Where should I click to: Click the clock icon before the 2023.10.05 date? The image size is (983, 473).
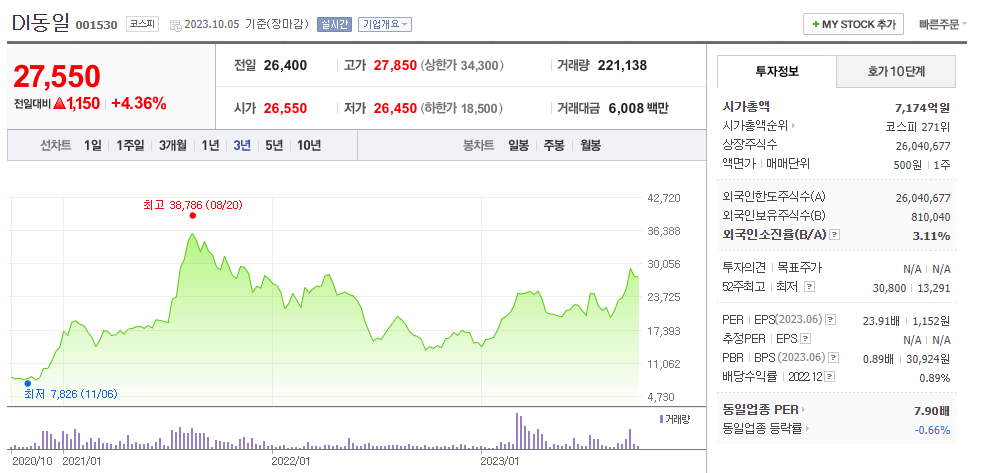tap(176, 25)
